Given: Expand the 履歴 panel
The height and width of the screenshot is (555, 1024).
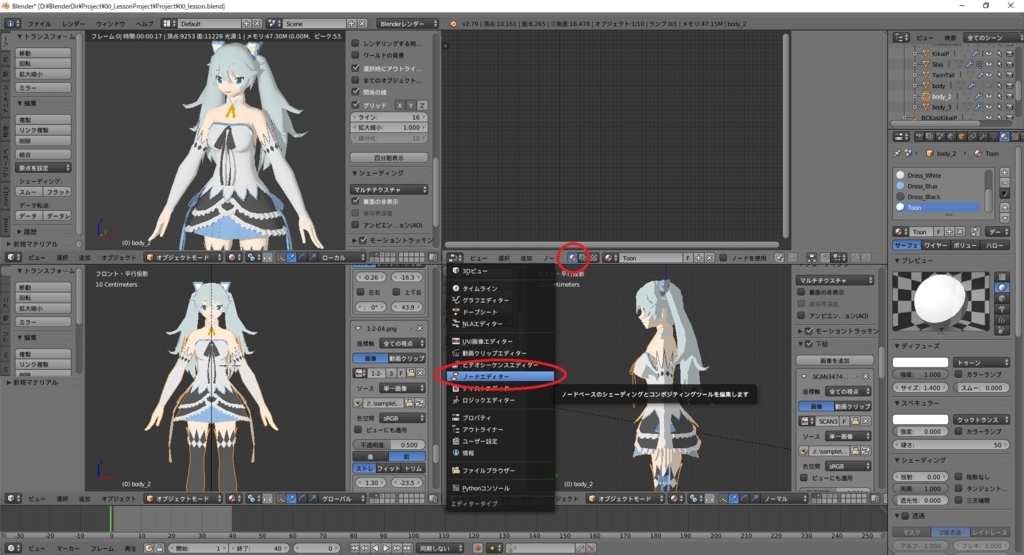Looking at the screenshot, I should tap(20, 232).
